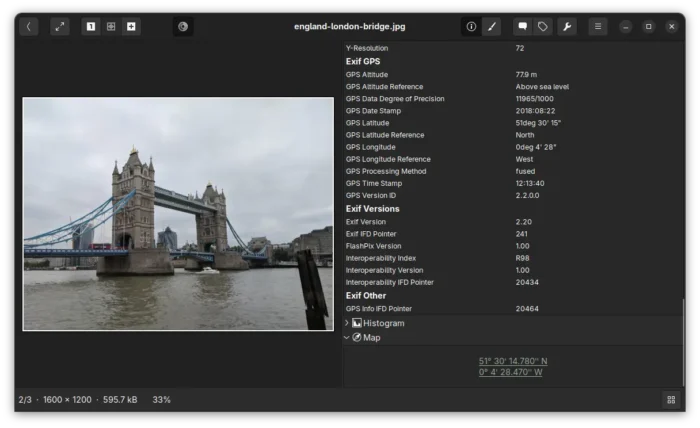Viewport: 700px width, 428px height.
Task: Toggle the edit image brush panel
Action: click(492, 26)
